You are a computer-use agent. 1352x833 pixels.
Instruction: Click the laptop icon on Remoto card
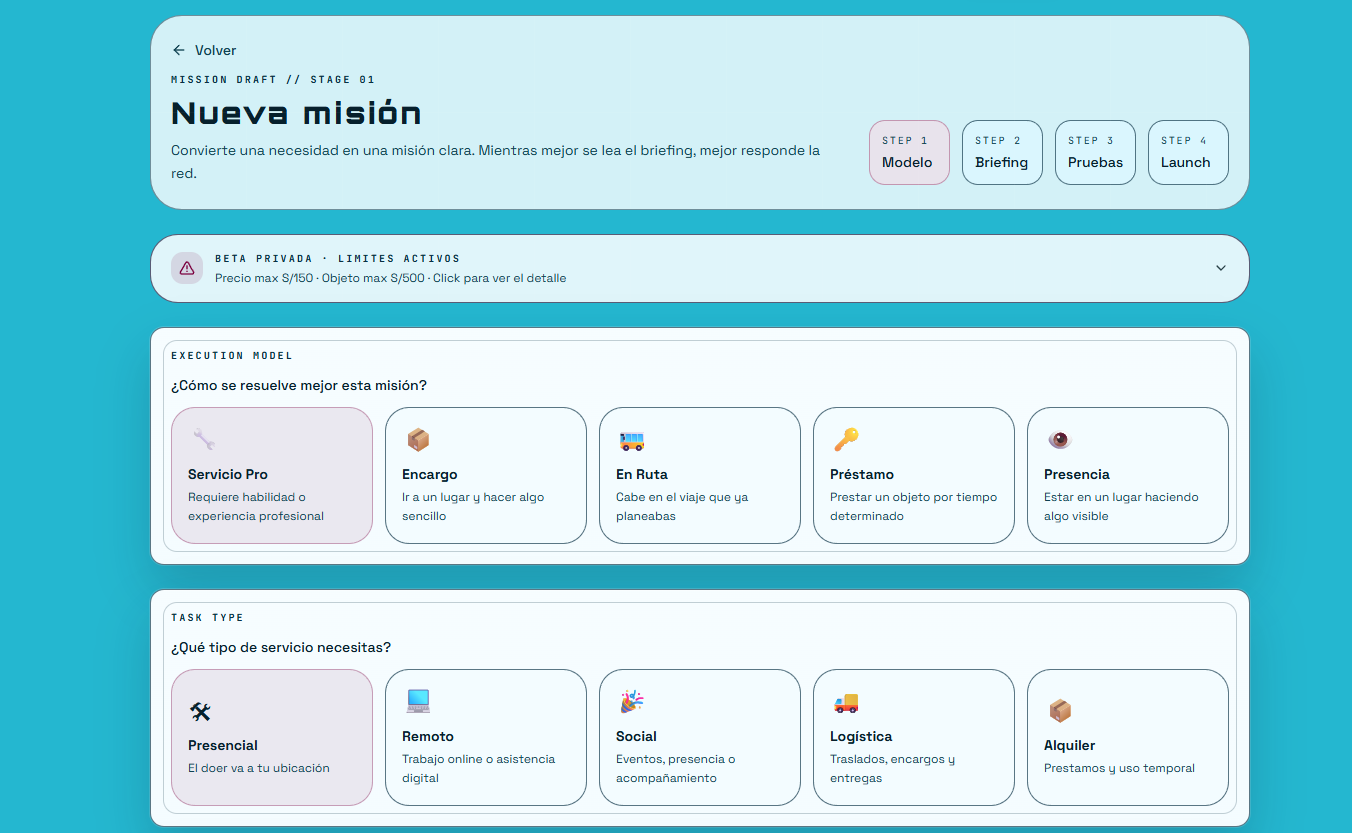[x=417, y=701]
